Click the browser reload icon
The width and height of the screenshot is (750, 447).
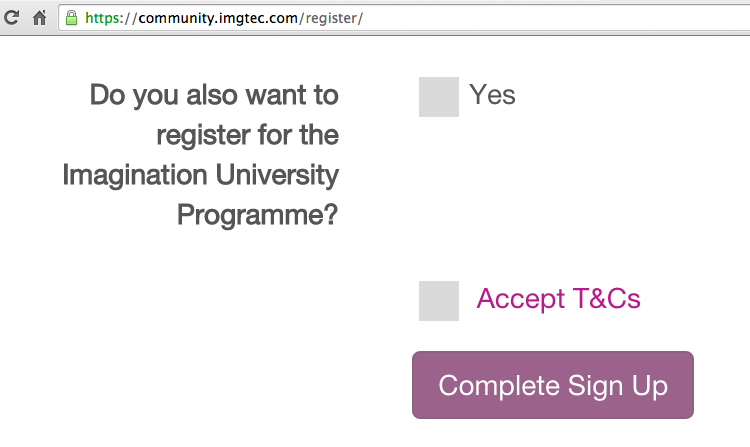[x=13, y=17]
